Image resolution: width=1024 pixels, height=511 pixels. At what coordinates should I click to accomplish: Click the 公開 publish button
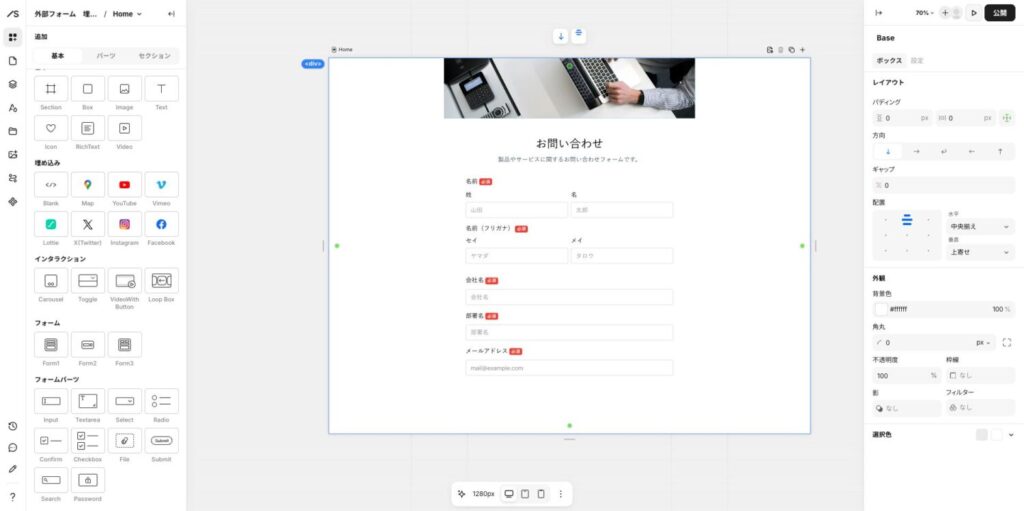pyautogui.click(x=999, y=13)
